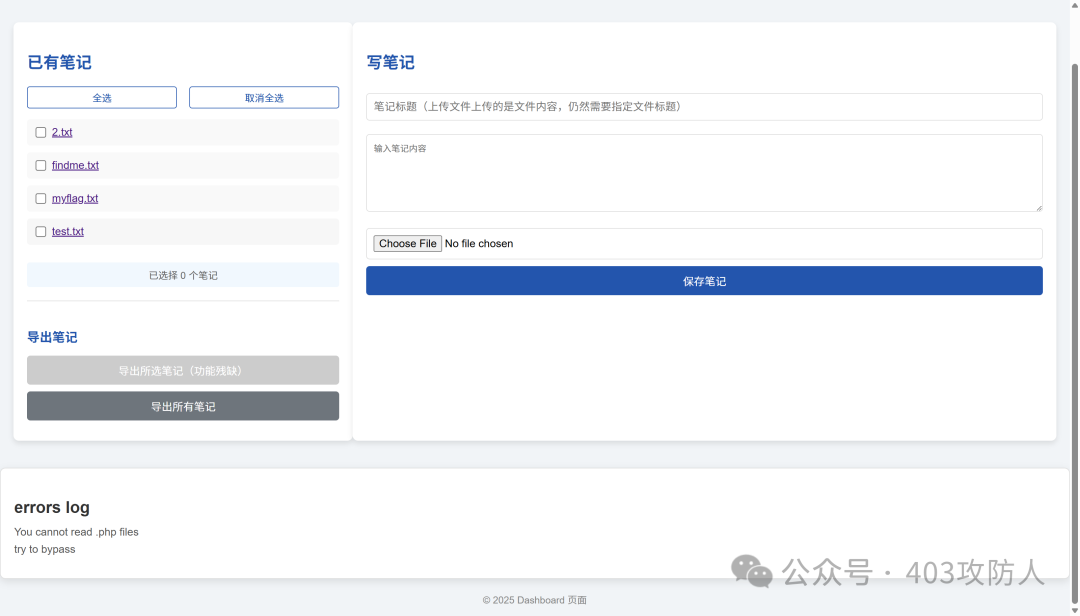This screenshot has height=616, width=1080.
Task: Export all notes with 导出所有笔记
Action: click(x=183, y=406)
